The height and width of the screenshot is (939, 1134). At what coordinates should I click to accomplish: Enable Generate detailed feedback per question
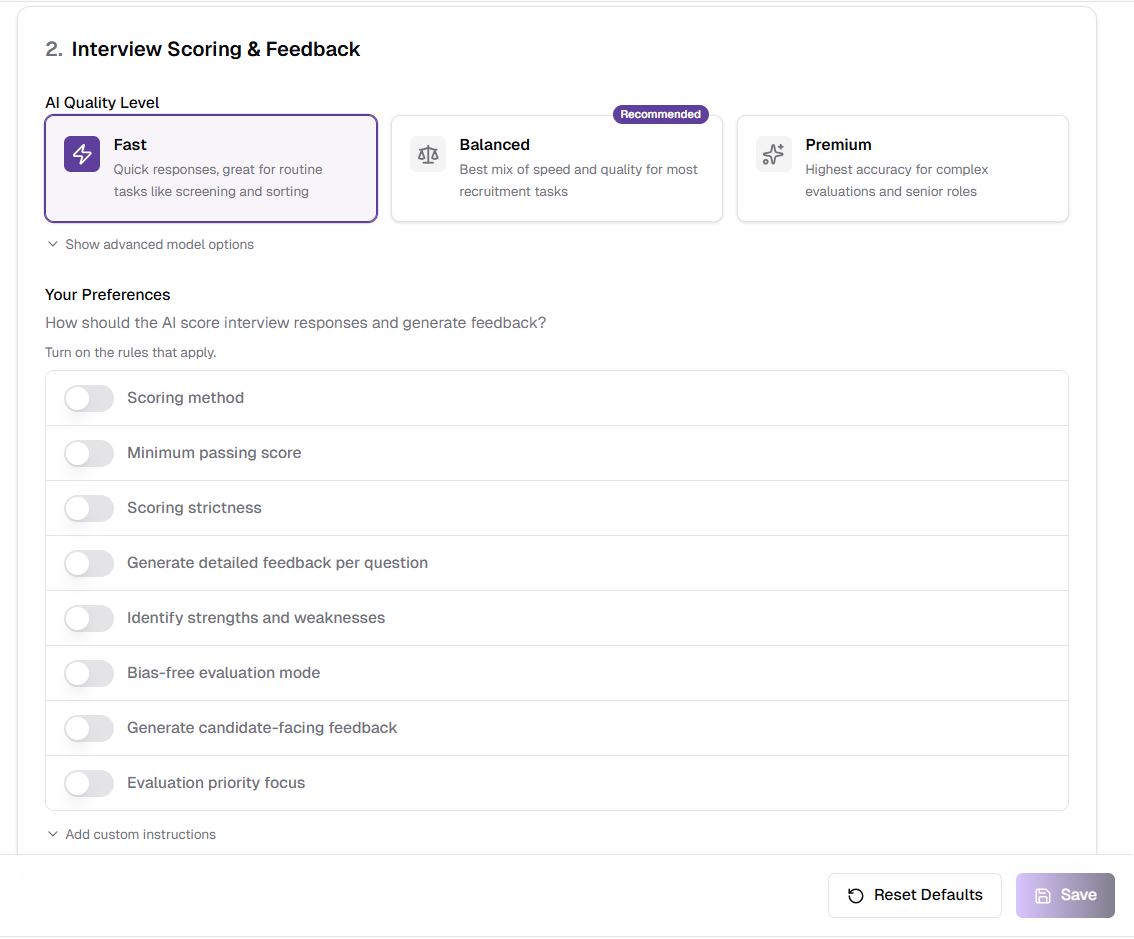(x=90, y=564)
